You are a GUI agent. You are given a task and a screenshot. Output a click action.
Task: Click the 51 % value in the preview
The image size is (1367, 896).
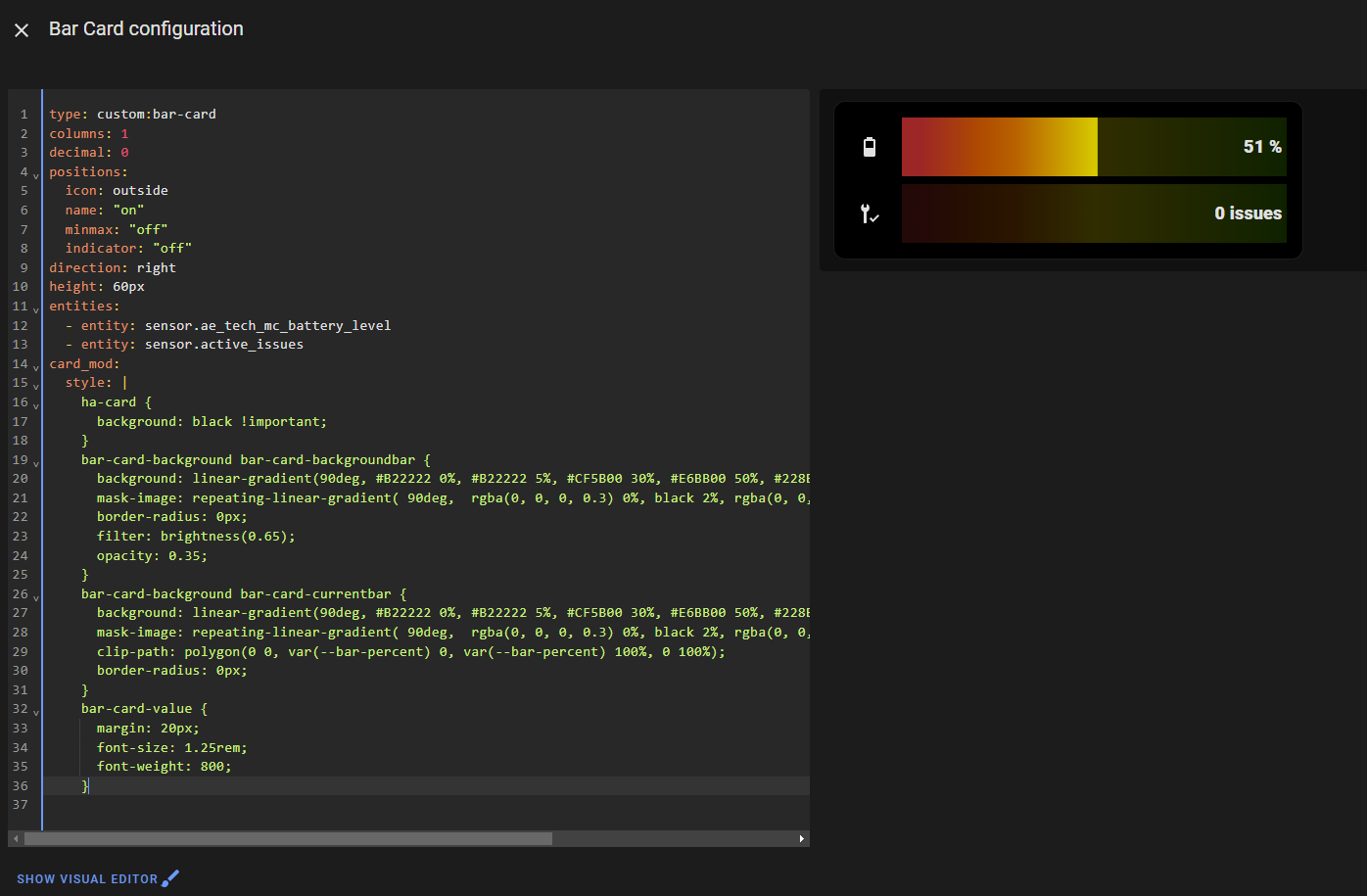coord(1261,147)
